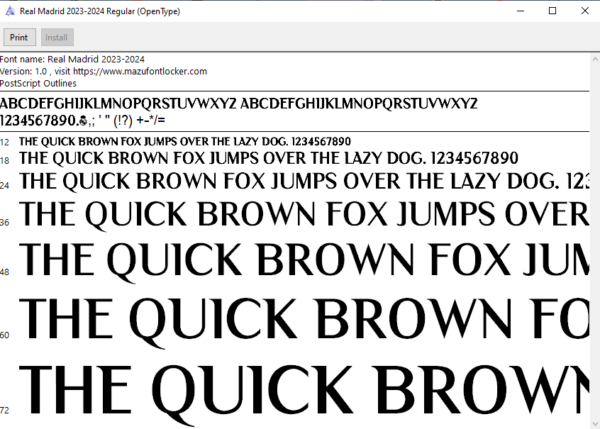Screen dimensions: 600x429
Task: Click the scroll down arrow
Action: 595,424
